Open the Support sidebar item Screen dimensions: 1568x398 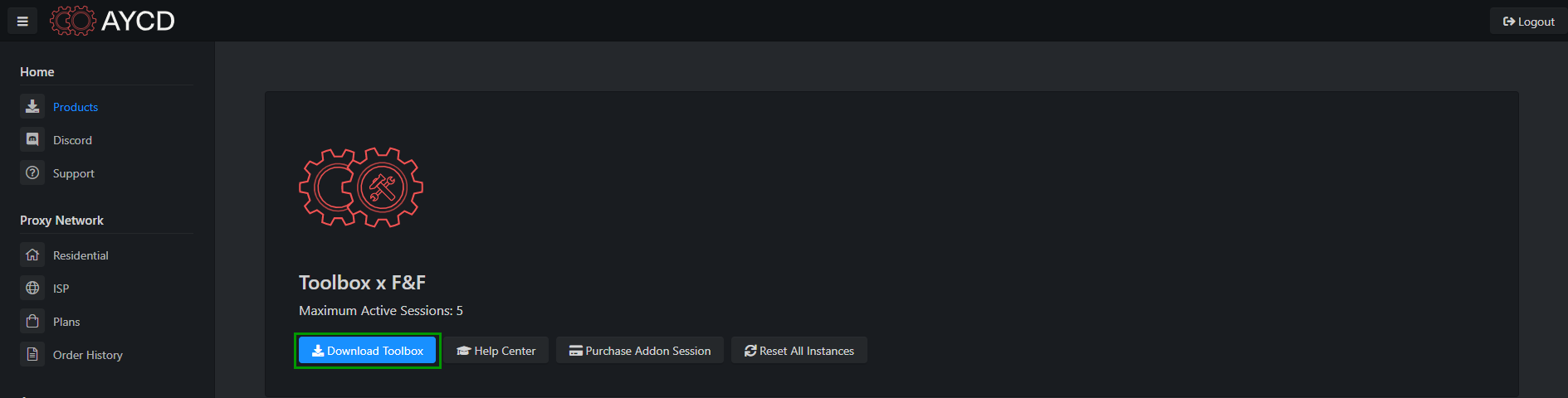coord(74,173)
